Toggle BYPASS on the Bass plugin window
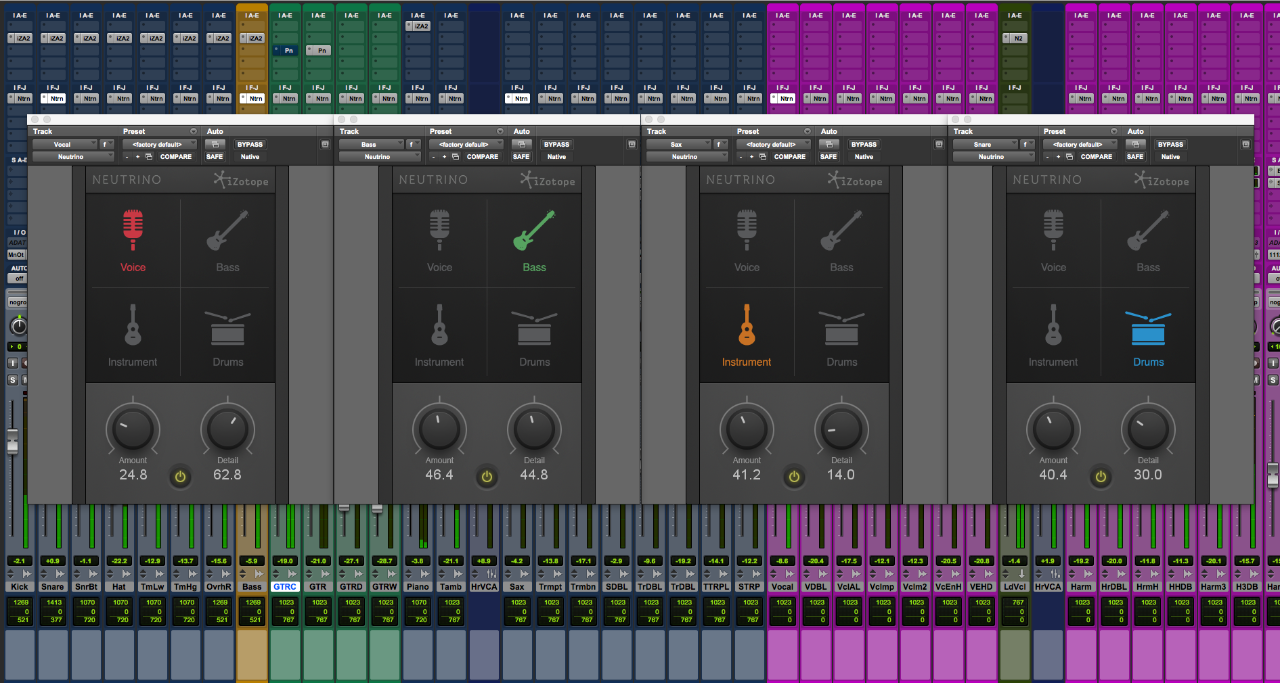 click(x=556, y=144)
